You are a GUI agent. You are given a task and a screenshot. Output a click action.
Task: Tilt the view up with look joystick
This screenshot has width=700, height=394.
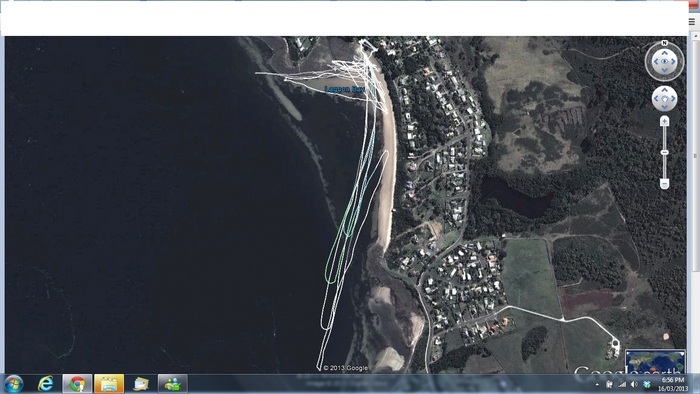tap(664, 53)
